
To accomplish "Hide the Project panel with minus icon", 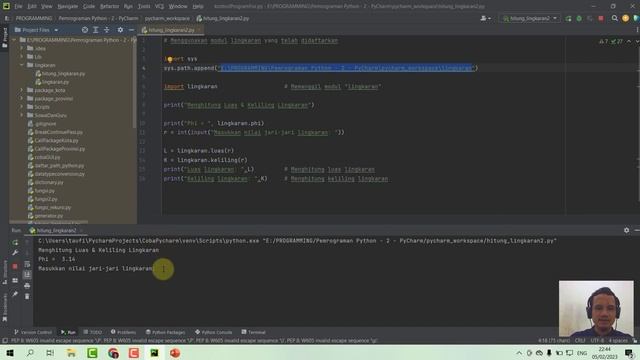I will [x=131, y=30].
